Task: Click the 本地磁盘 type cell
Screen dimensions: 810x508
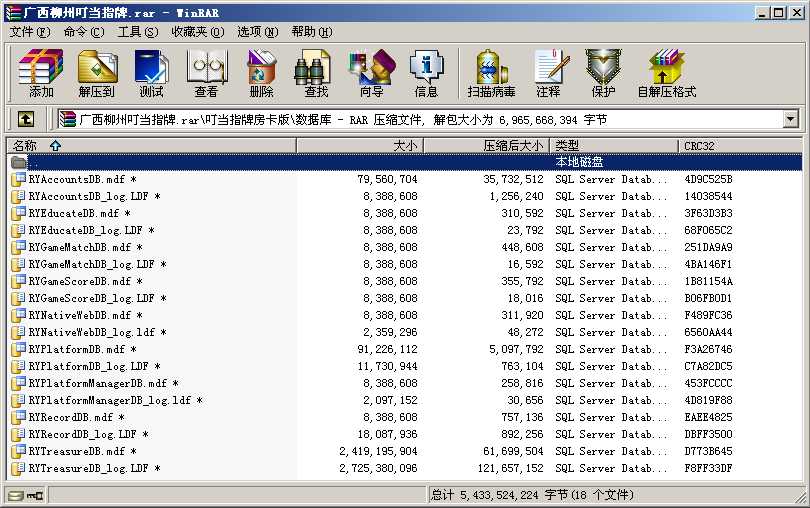Action: 579,162
